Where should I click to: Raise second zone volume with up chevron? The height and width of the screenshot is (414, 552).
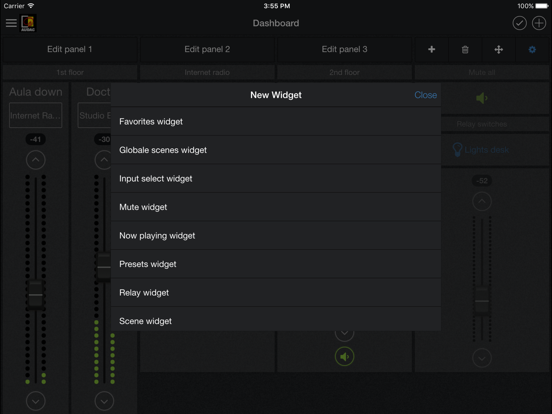click(x=103, y=160)
